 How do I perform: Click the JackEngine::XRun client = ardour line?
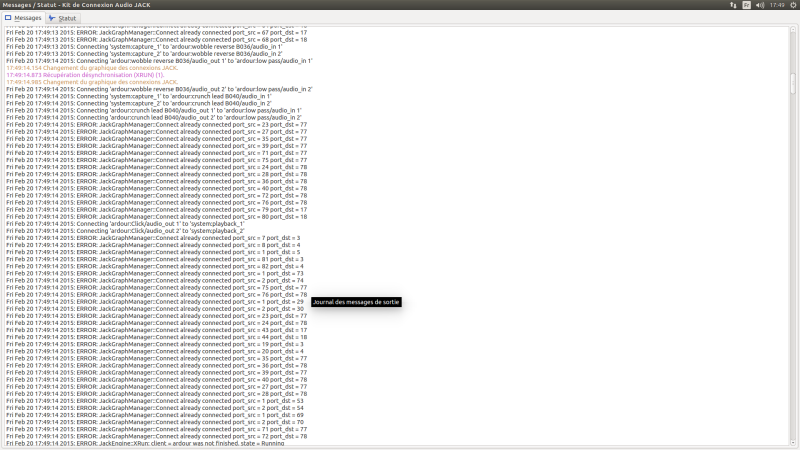pyautogui.click(x=145, y=443)
